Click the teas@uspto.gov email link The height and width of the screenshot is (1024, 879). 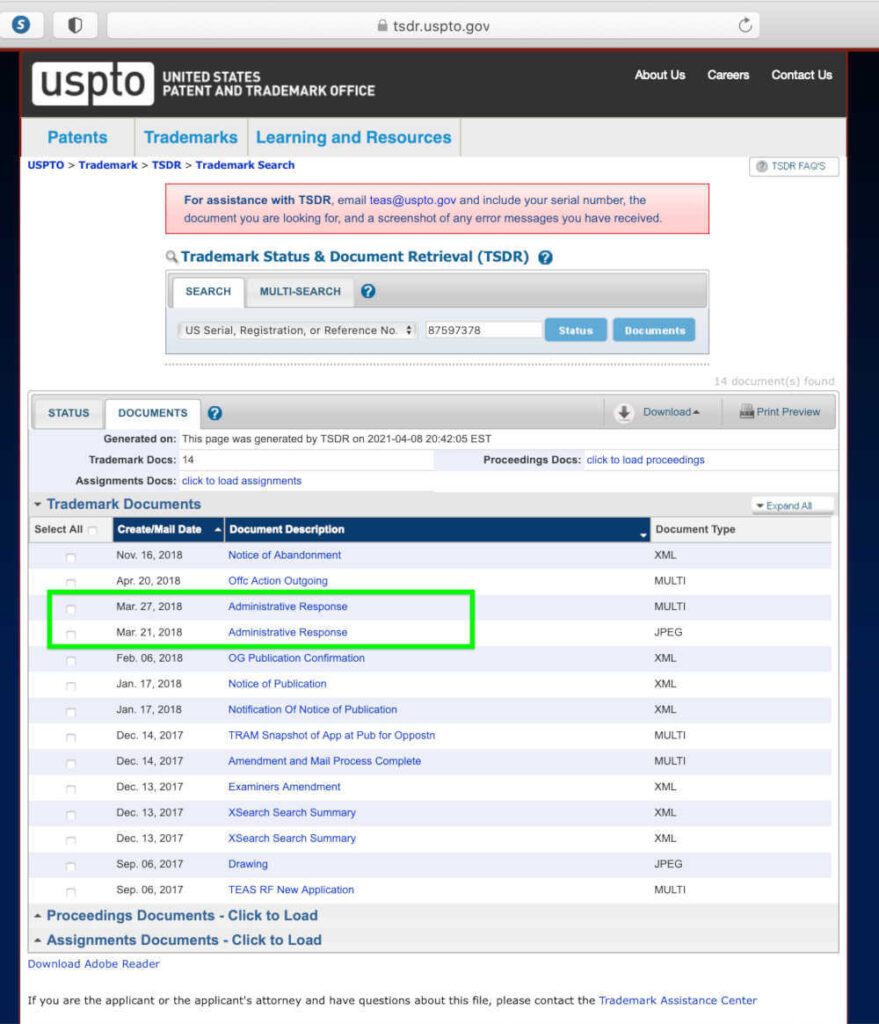(413, 200)
